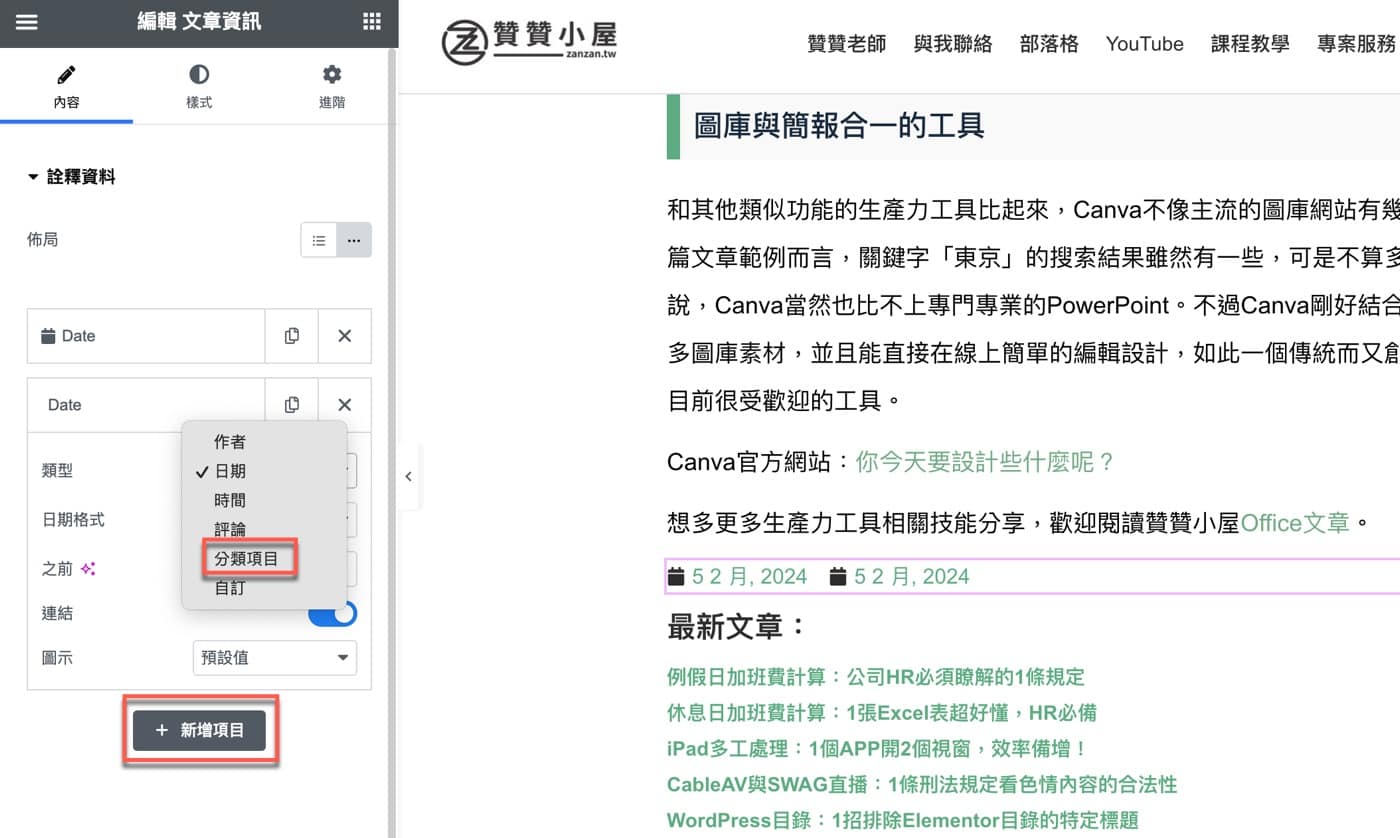Open article CableAV與SWAG直播
Viewport: 1400px width, 838px height.
pyautogui.click(x=922, y=785)
